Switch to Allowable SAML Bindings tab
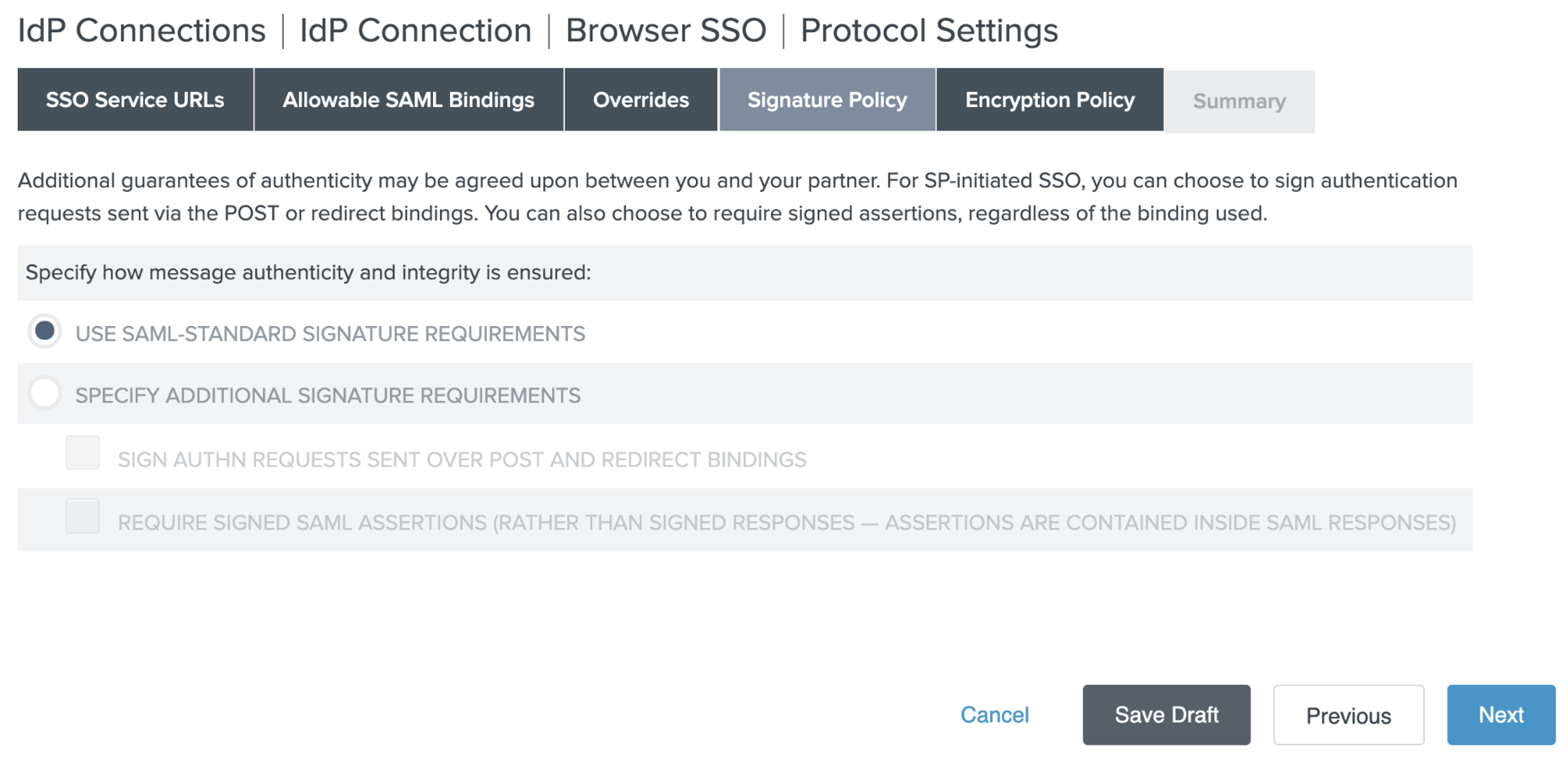The width and height of the screenshot is (1568, 758). coord(409,100)
